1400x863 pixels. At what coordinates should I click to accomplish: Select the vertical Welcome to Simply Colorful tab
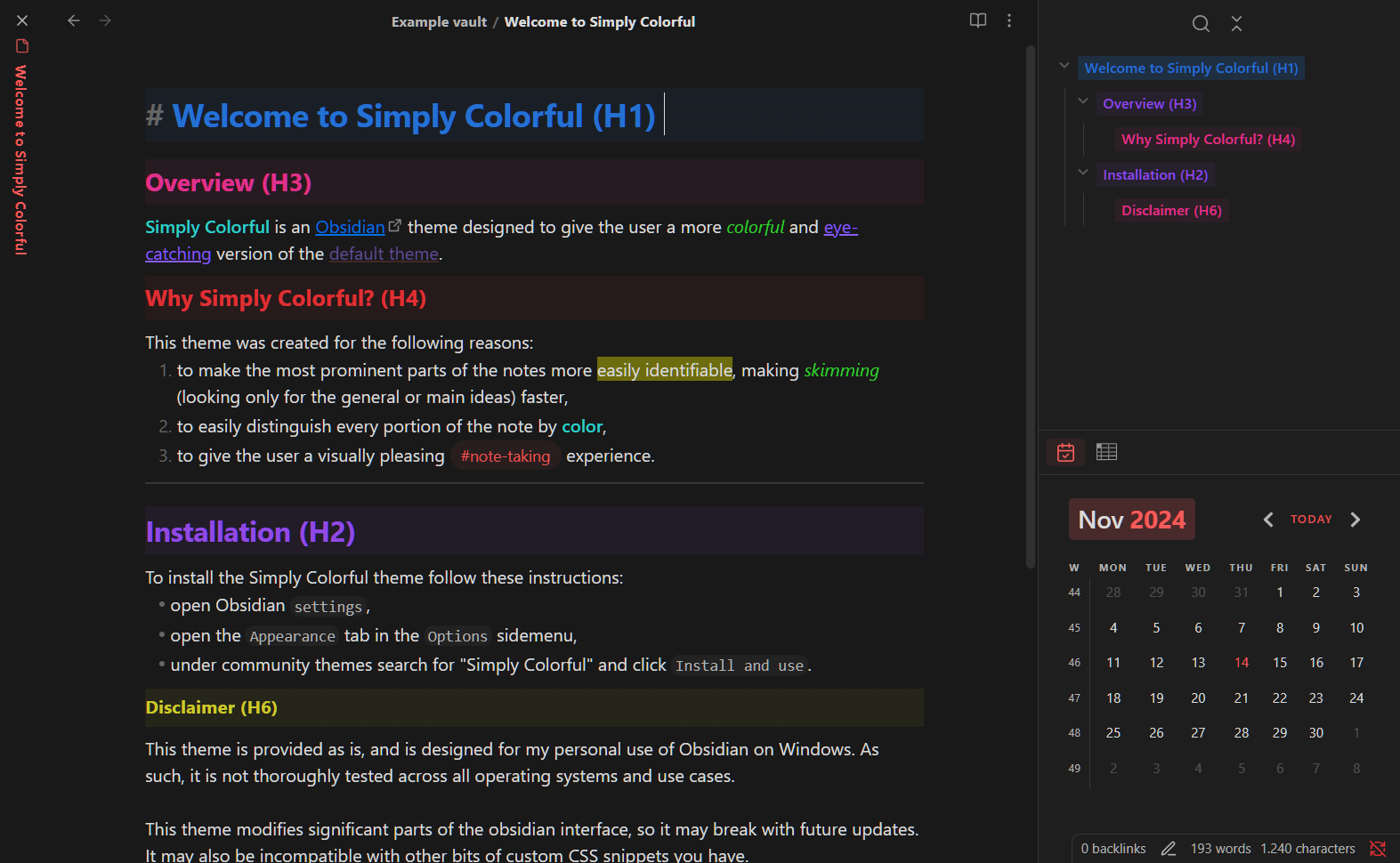pyautogui.click(x=20, y=160)
